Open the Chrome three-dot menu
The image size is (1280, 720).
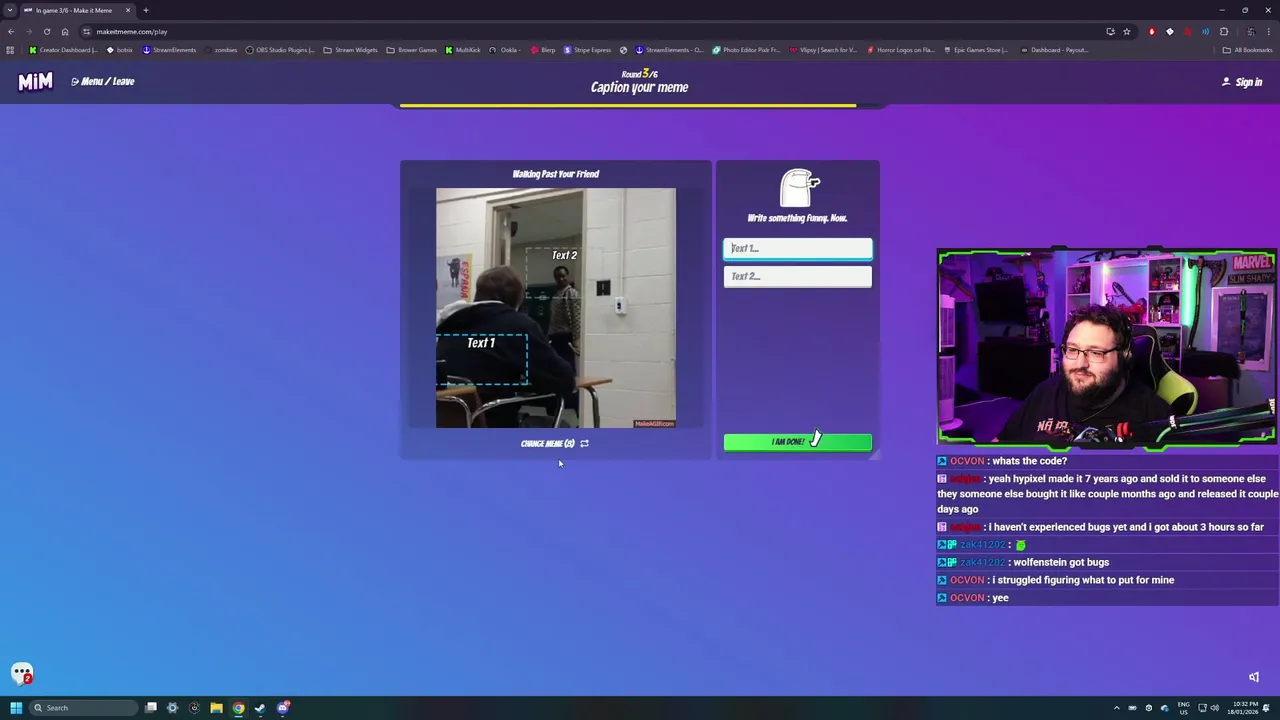[1268, 31]
